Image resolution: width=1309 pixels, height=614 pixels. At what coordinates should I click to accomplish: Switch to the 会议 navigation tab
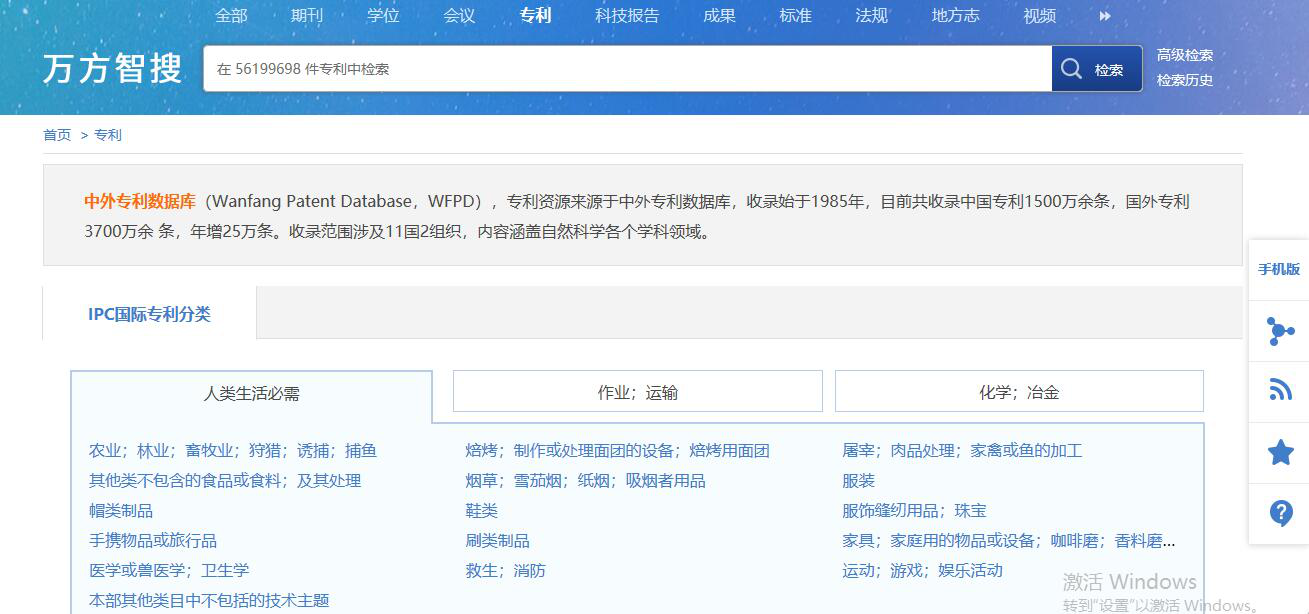click(459, 16)
